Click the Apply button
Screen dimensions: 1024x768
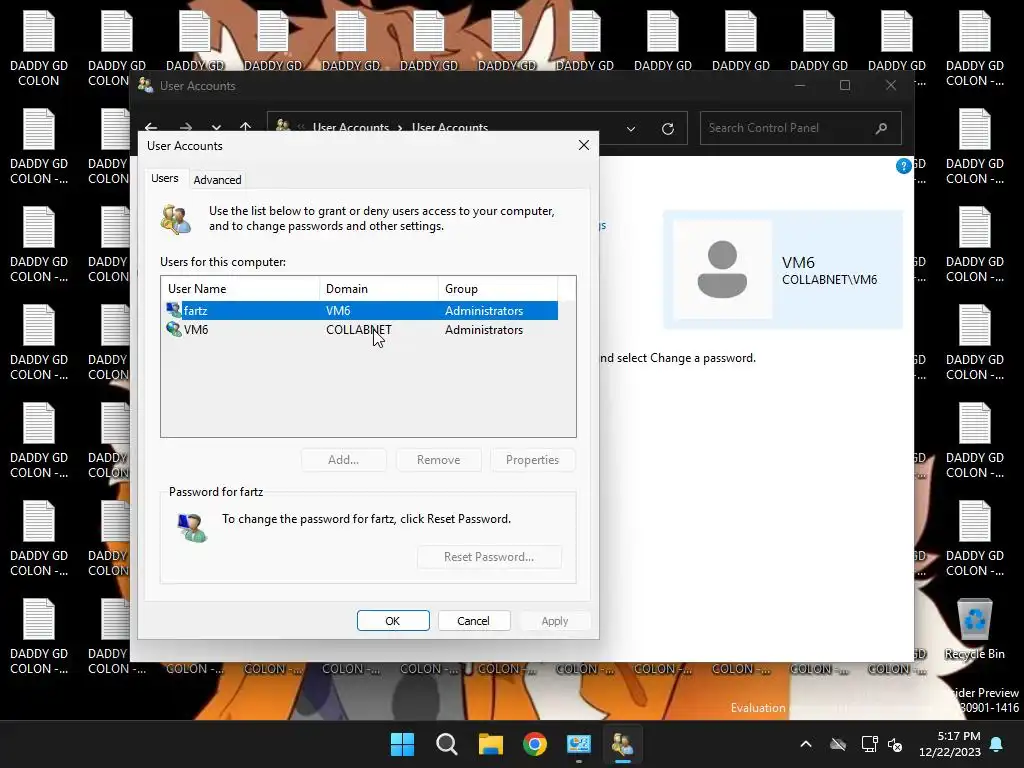coord(554,620)
